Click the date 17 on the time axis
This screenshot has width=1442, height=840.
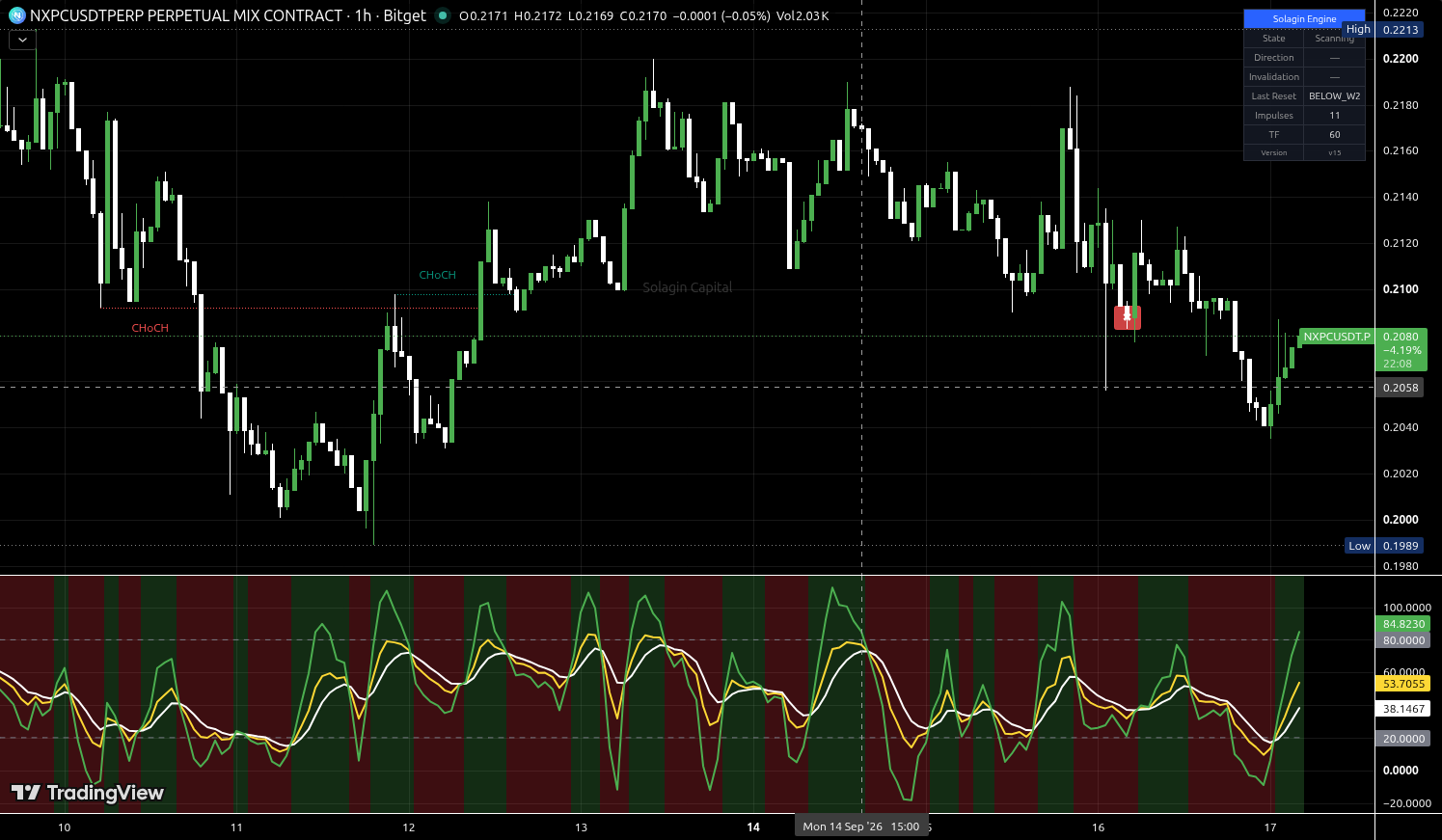pyautogui.click(x=1270, y=827)
